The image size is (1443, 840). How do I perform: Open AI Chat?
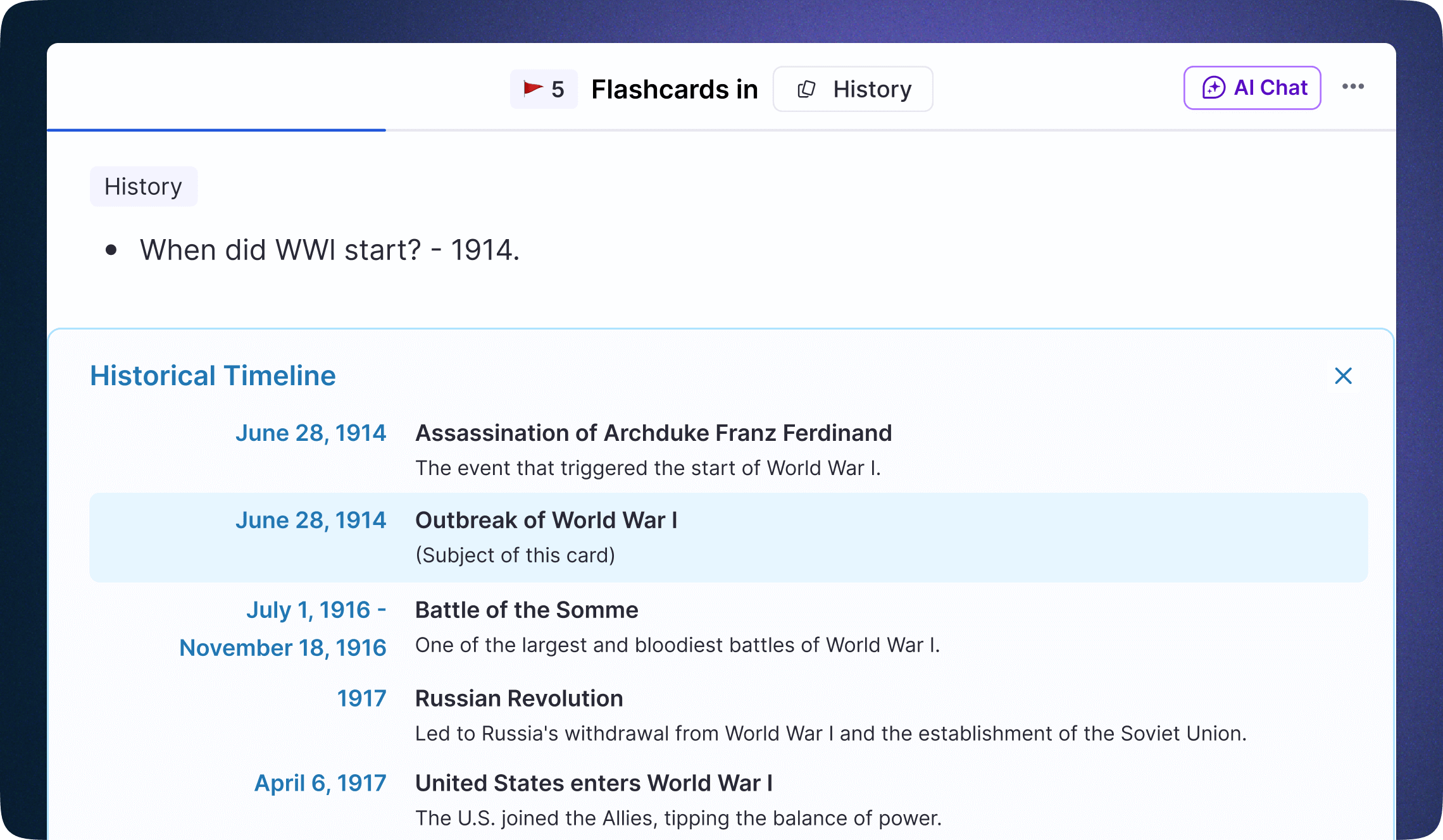(x=1251, y=87)
